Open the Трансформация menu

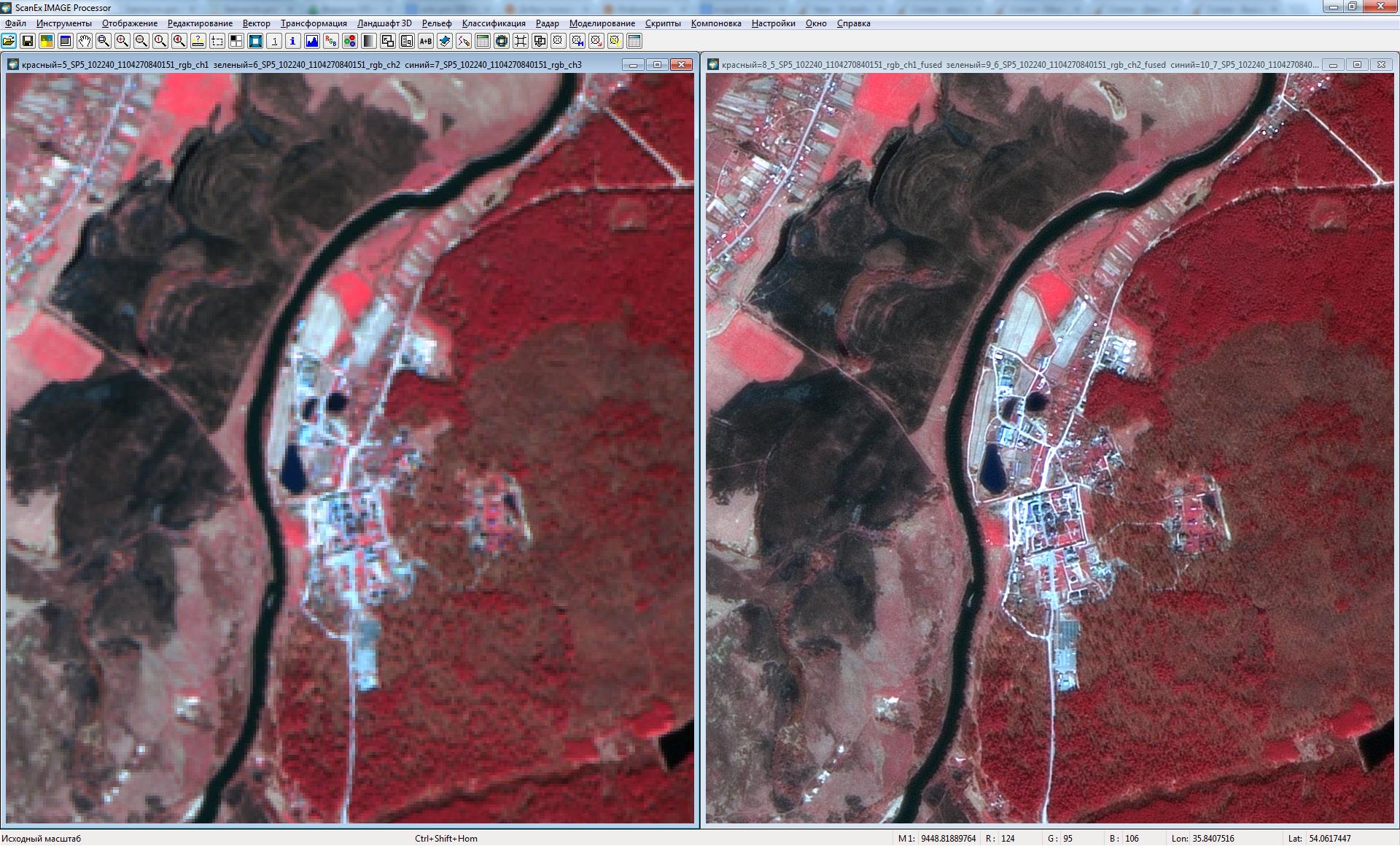(314, 23)
